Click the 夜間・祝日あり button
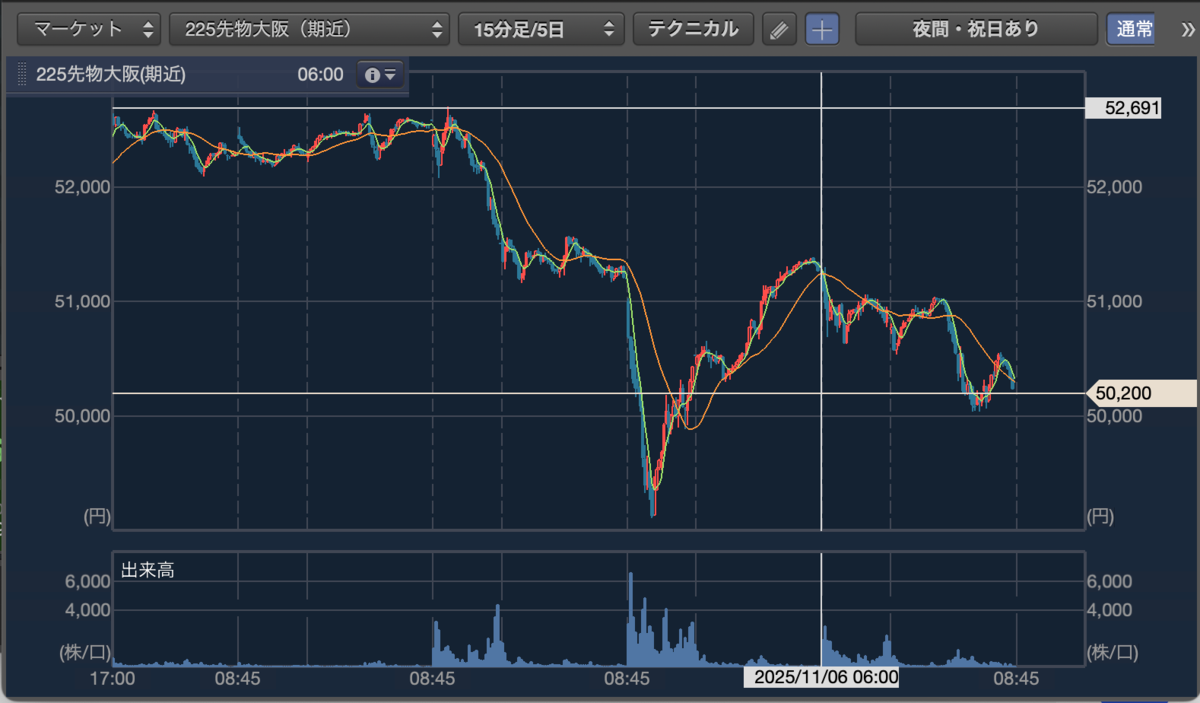This screenshot has width=1200, height=703. (976, 29)
